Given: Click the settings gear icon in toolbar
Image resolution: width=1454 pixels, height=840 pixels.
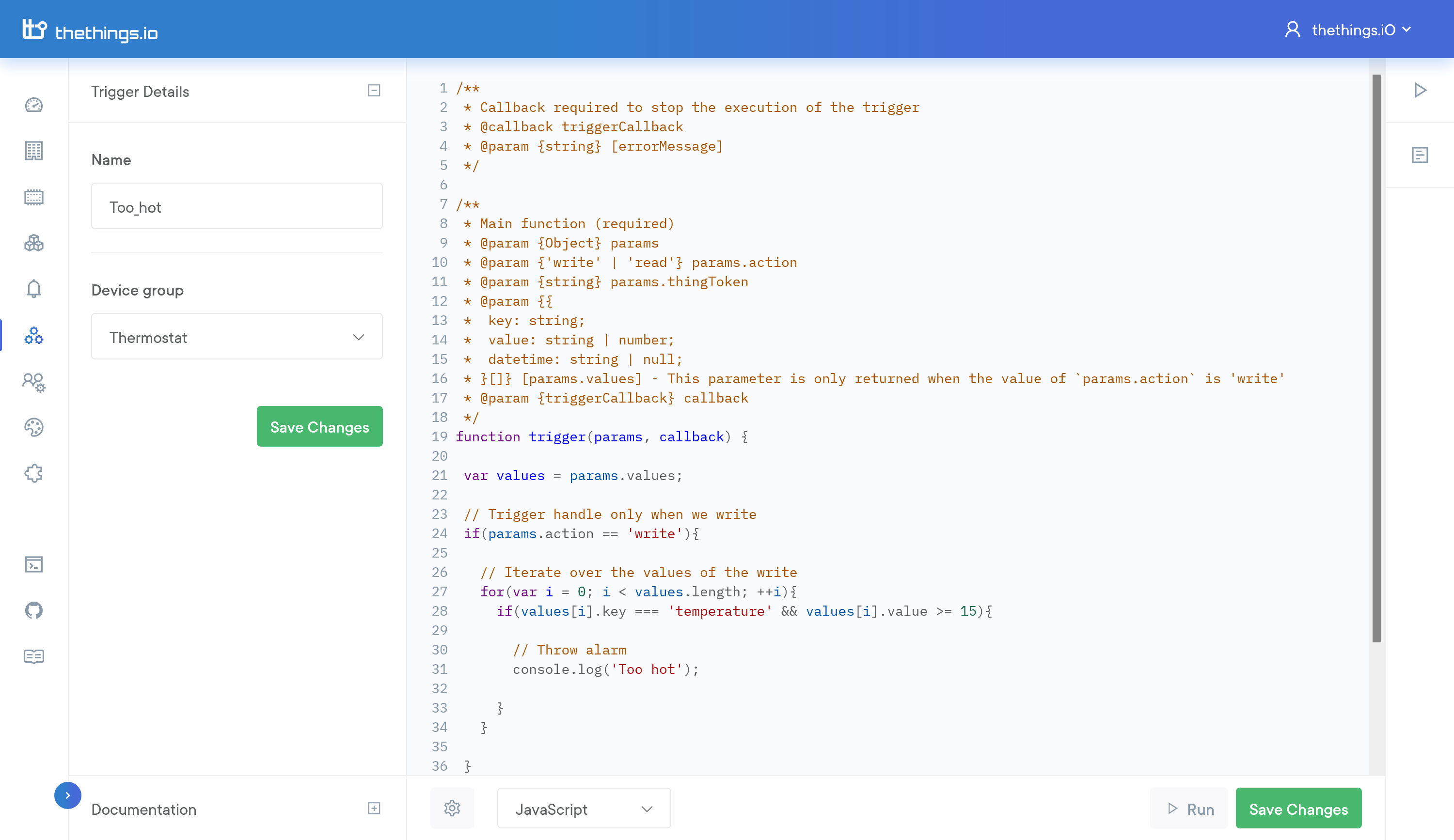Looking at the screenshot, I should (452, 809).
